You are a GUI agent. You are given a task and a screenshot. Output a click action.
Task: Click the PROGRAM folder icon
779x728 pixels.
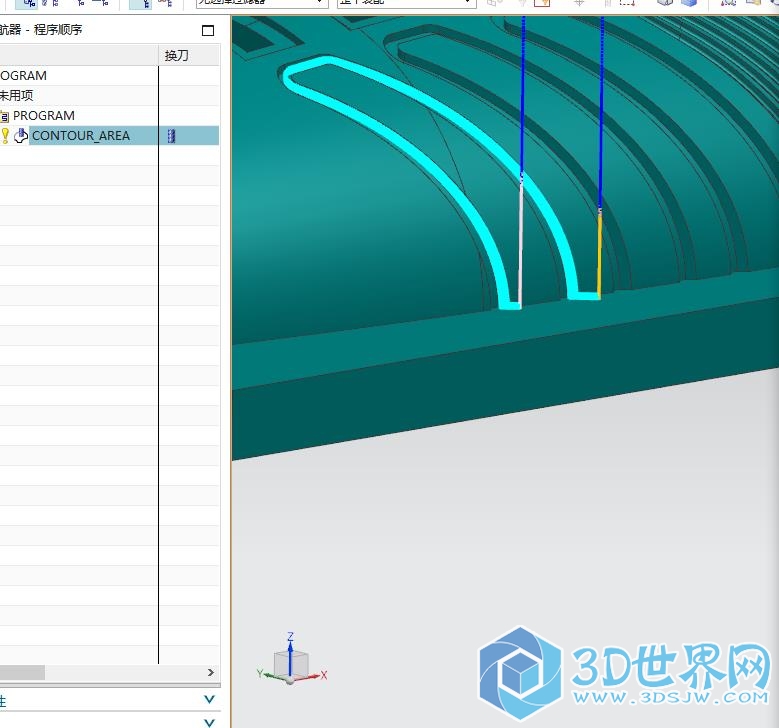(4, 116)
